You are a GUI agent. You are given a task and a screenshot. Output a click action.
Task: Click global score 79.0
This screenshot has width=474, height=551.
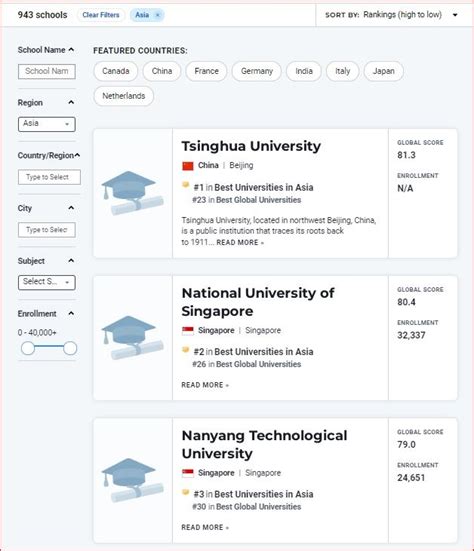pyautogui.click(x=406, y=445)
